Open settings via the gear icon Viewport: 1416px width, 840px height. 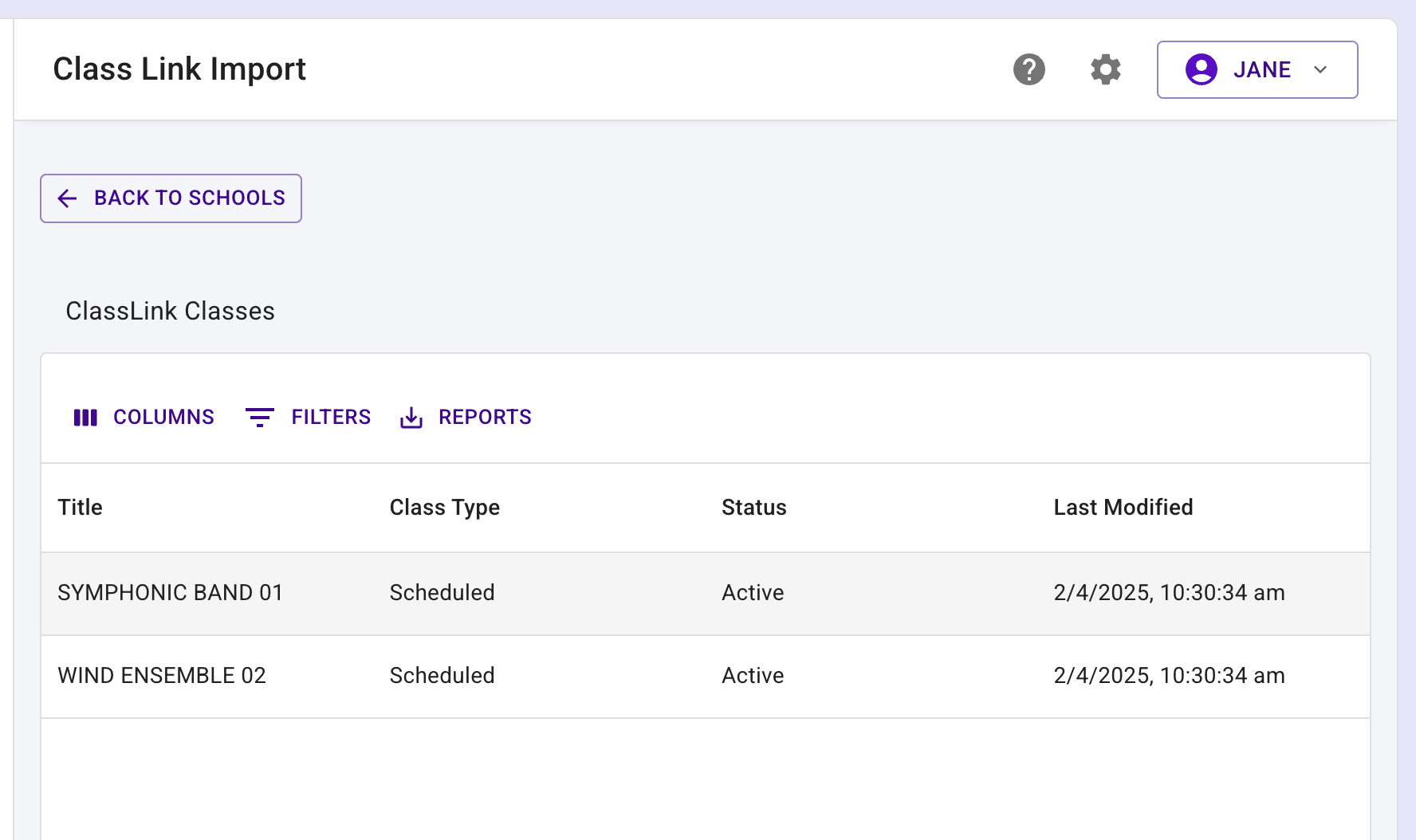1106,69
